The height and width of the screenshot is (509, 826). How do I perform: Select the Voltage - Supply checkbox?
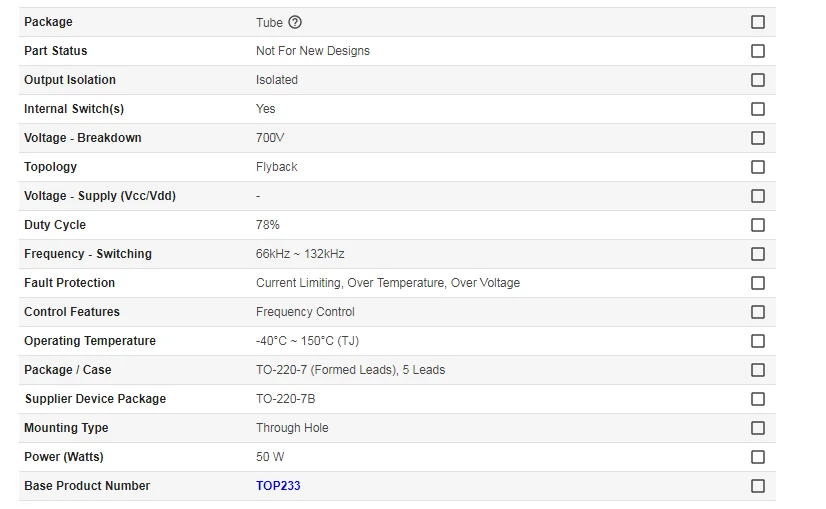click(758, 196)
